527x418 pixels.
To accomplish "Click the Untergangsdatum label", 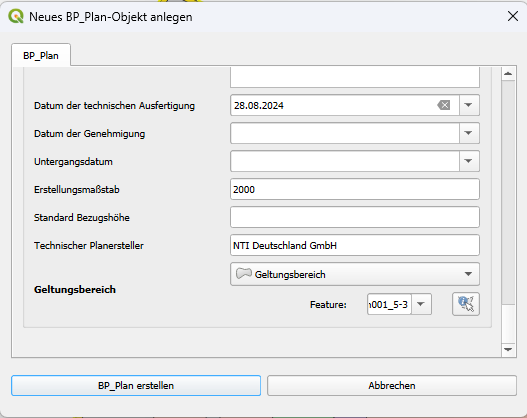I will 73,162.
